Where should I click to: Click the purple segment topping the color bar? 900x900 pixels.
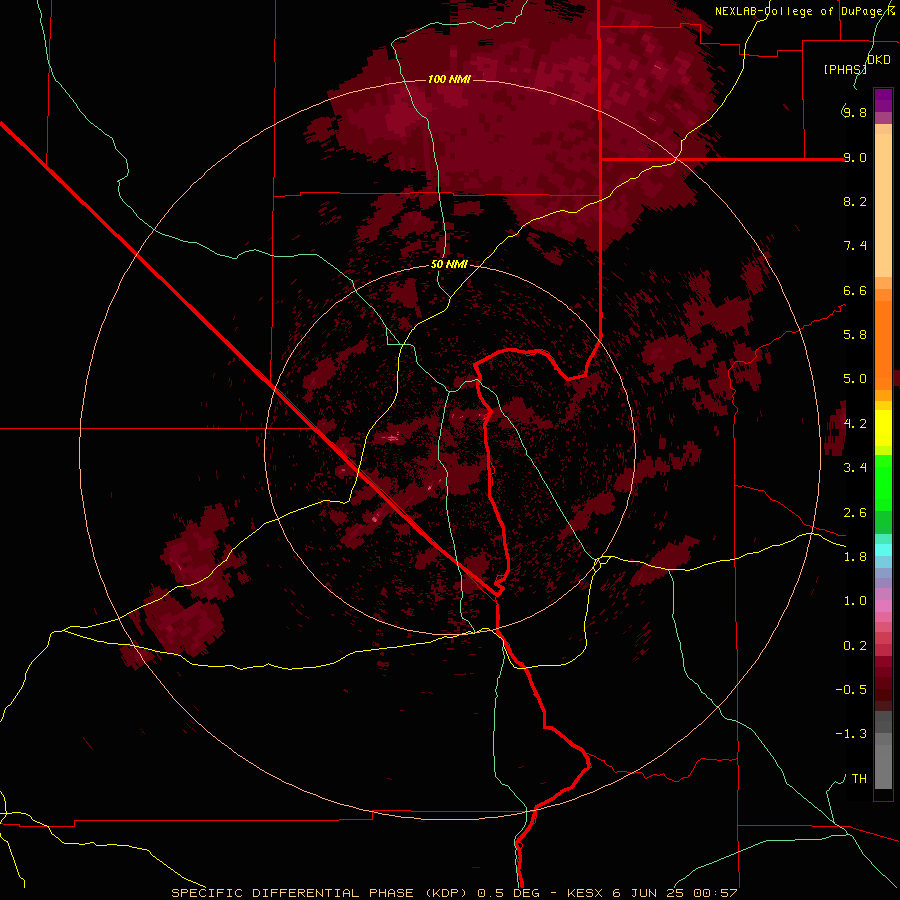(x=883, y=100)
